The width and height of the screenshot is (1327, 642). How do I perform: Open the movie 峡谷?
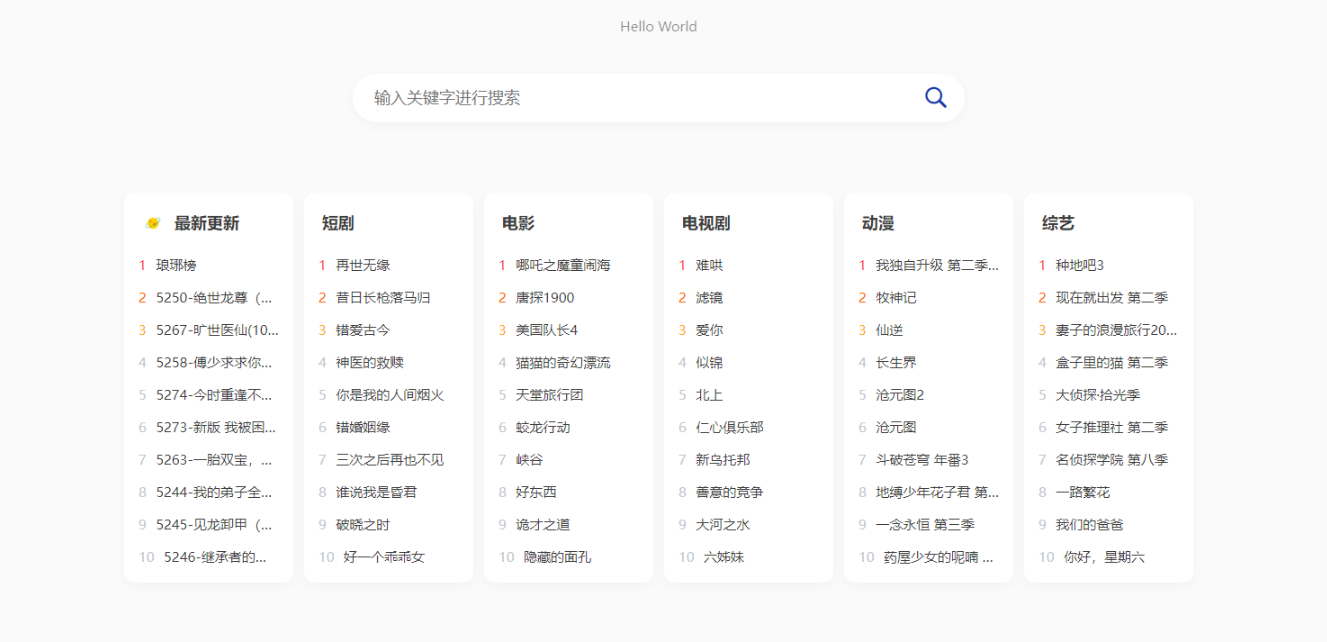530,460
